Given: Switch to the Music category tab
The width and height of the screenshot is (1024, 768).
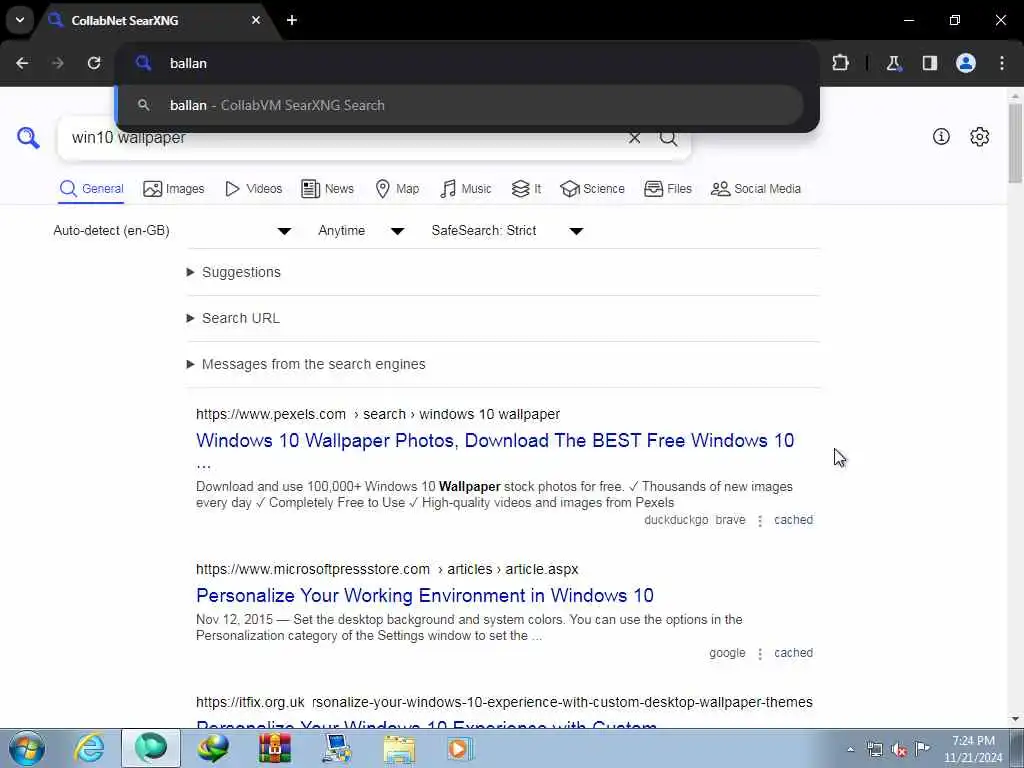Looking at the screenshot, I should point(466,189).
